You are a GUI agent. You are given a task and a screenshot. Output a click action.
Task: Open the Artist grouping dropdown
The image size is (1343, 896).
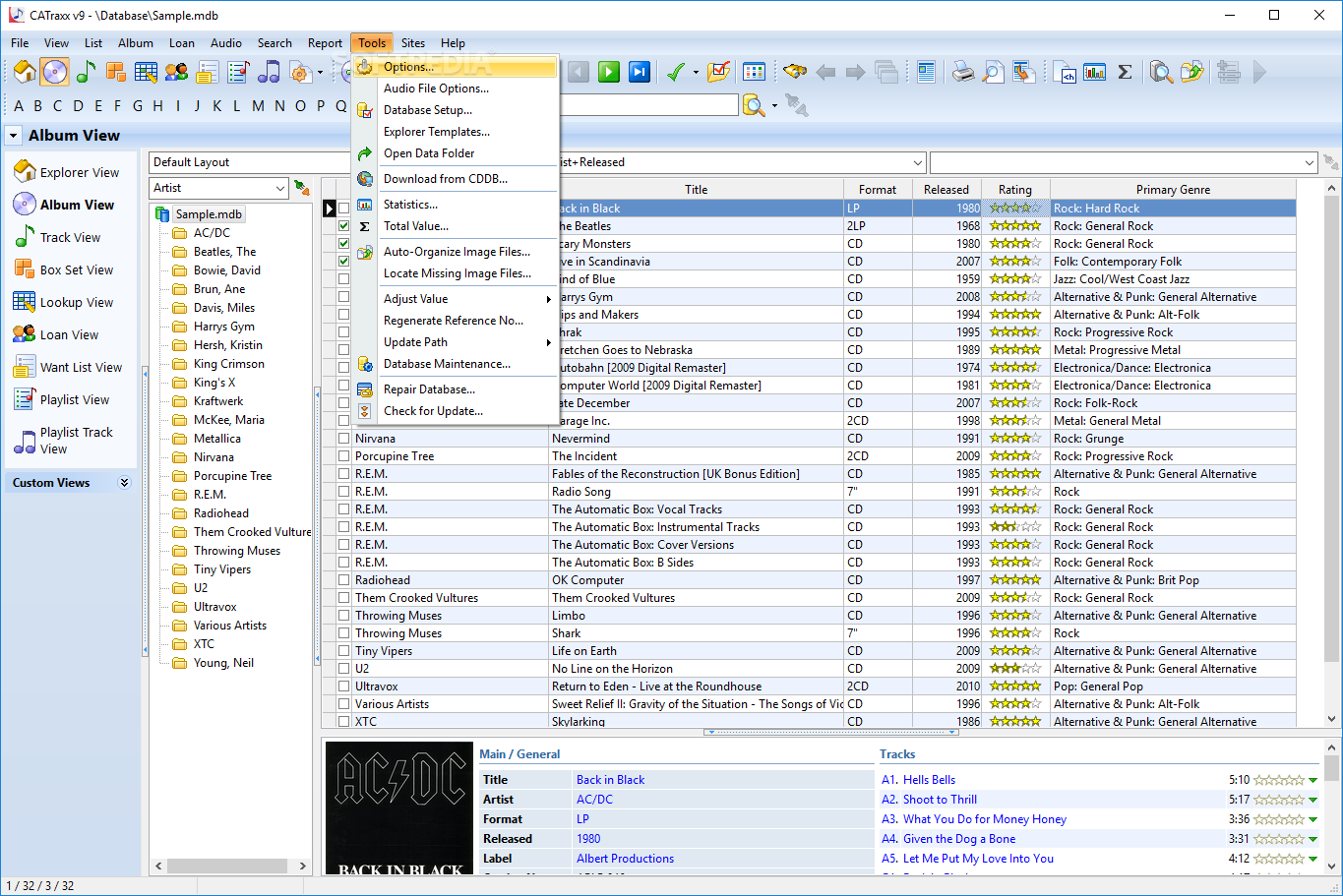pos(279,188)
